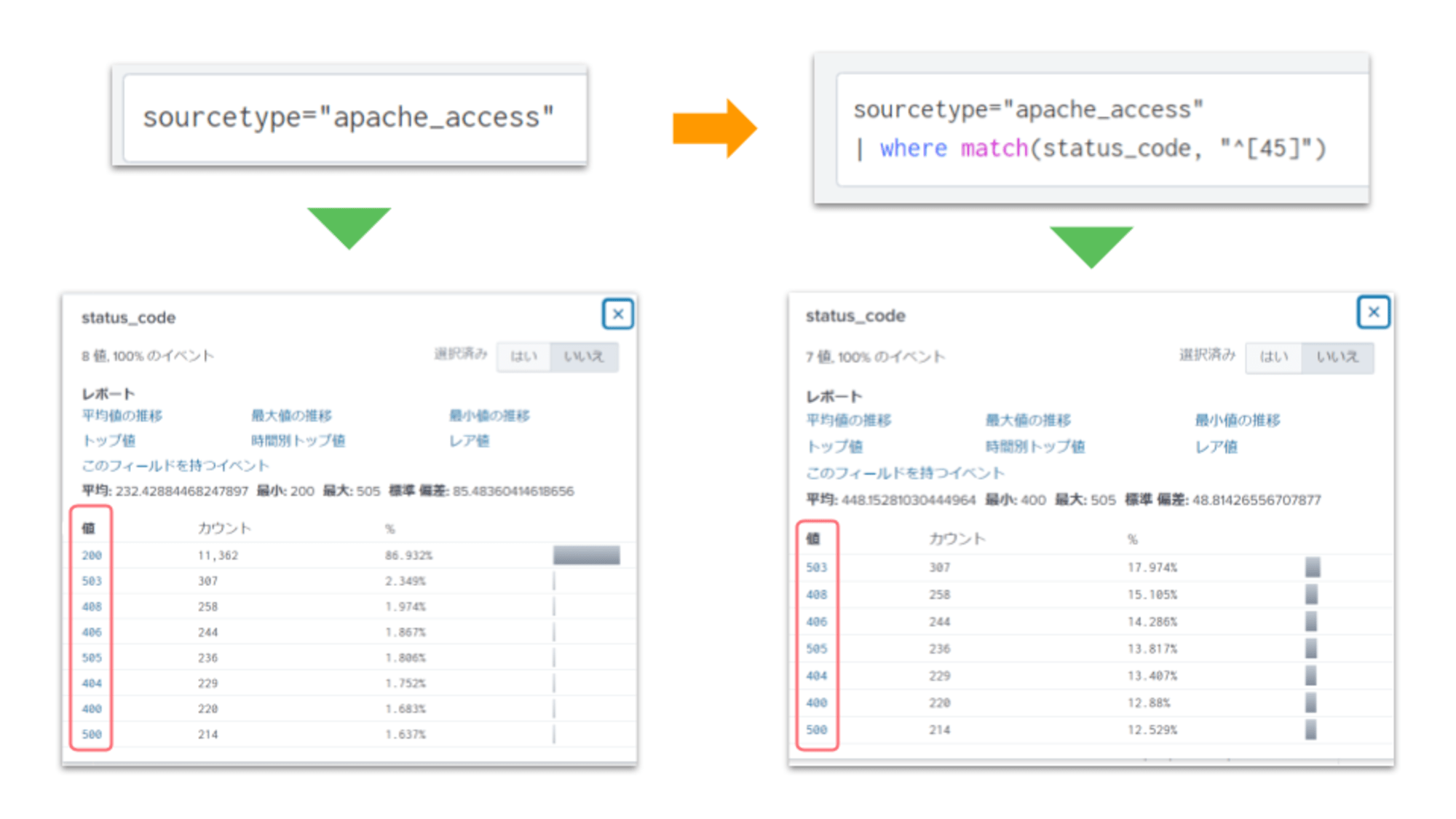Open 最大値の推移 report in left panel
This screenshot has height=819, width=1456.
pyautogui.click(x=291, y=416)
